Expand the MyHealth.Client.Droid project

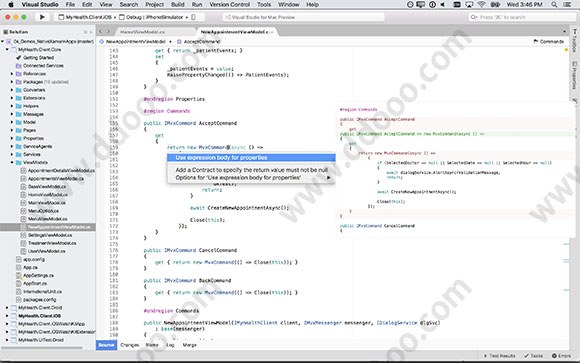tap(7, 308)
